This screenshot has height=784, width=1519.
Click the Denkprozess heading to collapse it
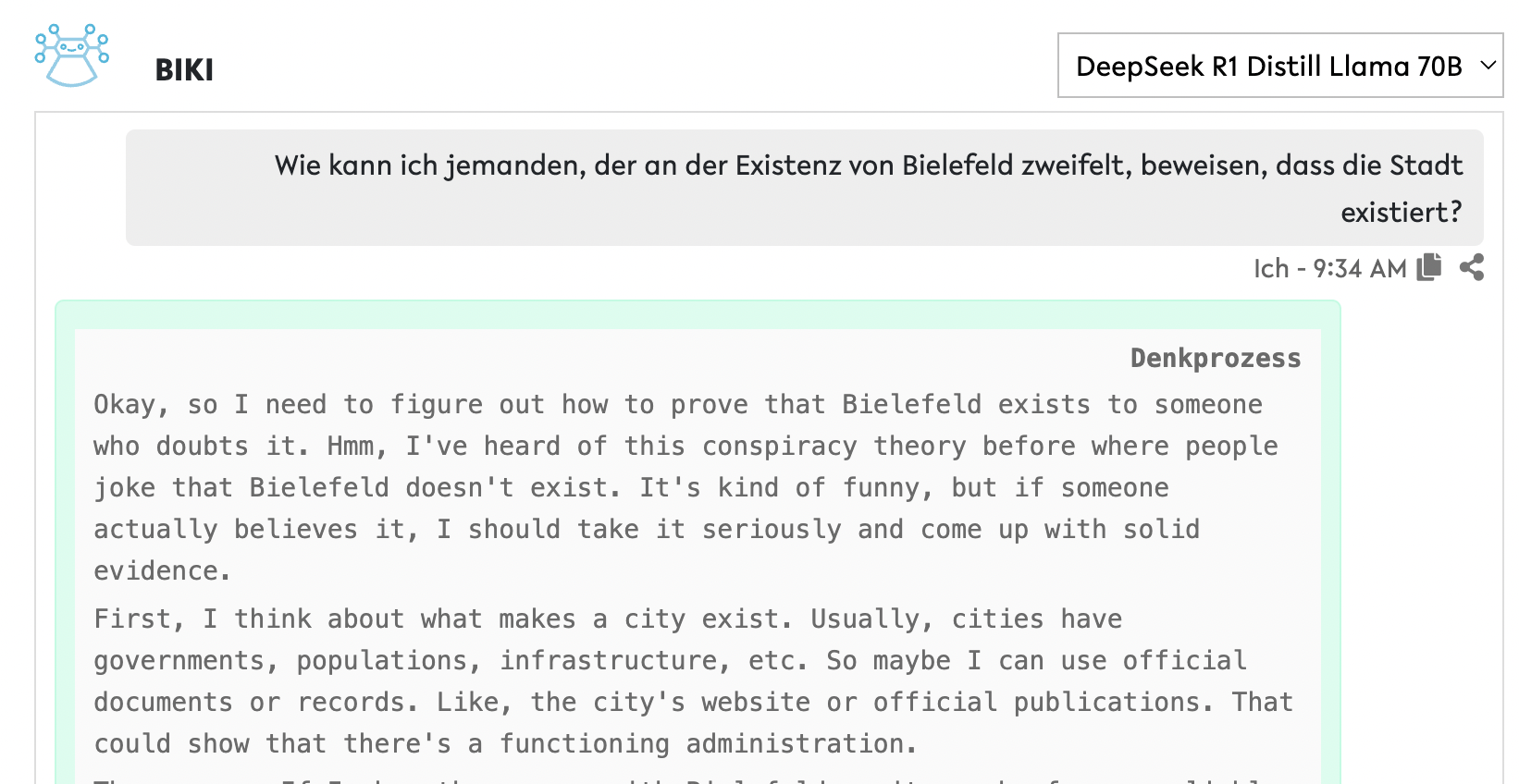(1215, 359)
